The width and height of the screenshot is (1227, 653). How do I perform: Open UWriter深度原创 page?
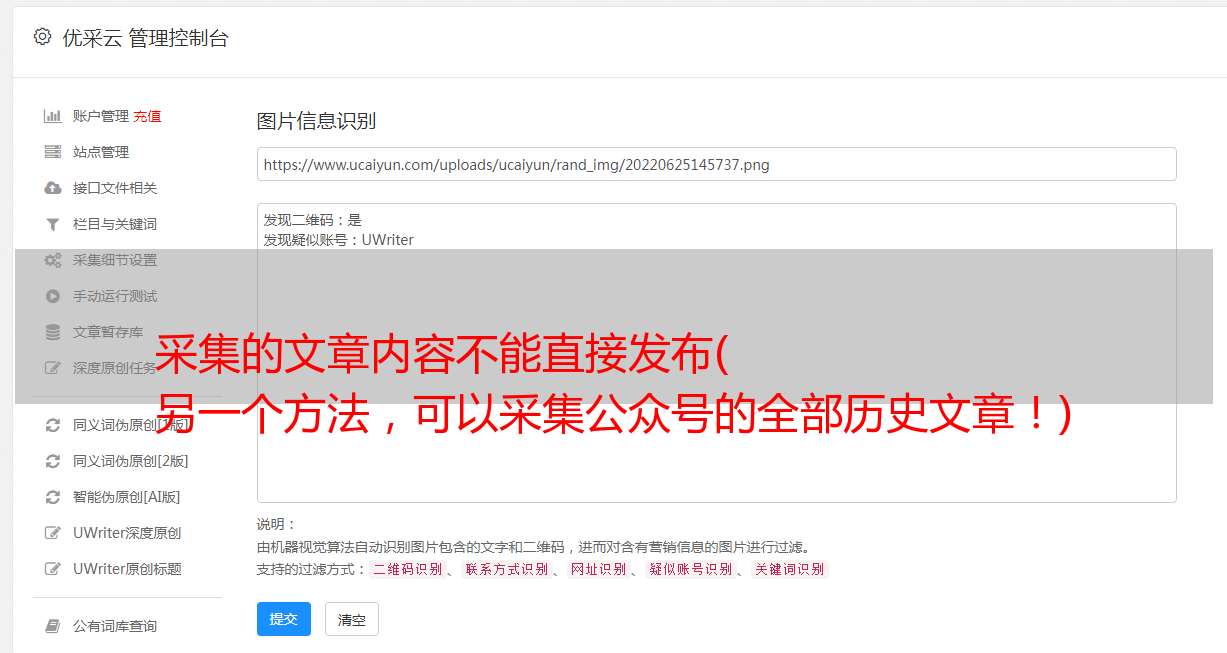point(127,533)
